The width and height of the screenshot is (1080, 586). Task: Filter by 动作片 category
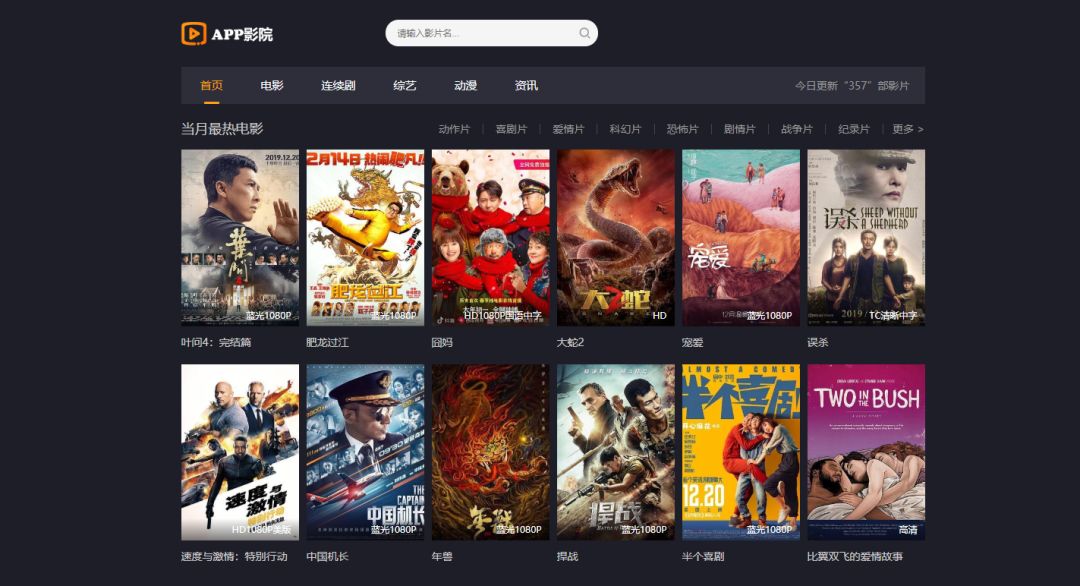click(x=454, y=129)
